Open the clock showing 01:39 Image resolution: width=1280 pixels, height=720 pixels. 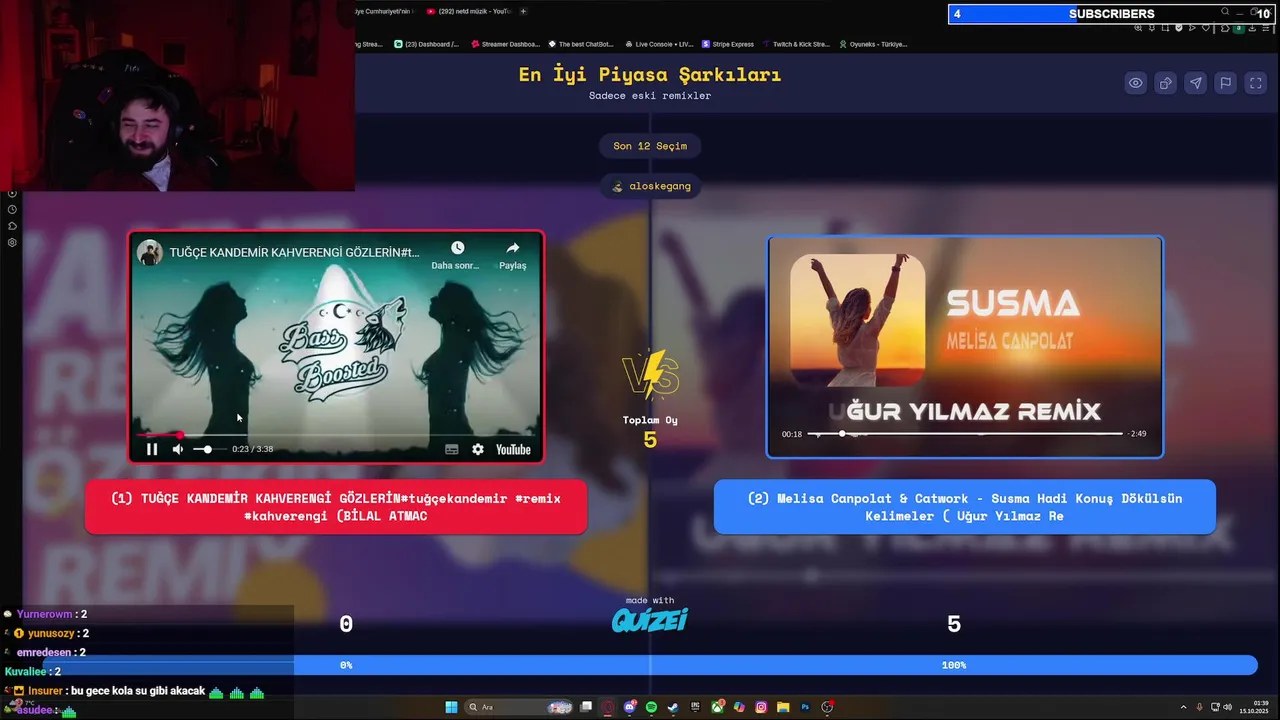1253,707
